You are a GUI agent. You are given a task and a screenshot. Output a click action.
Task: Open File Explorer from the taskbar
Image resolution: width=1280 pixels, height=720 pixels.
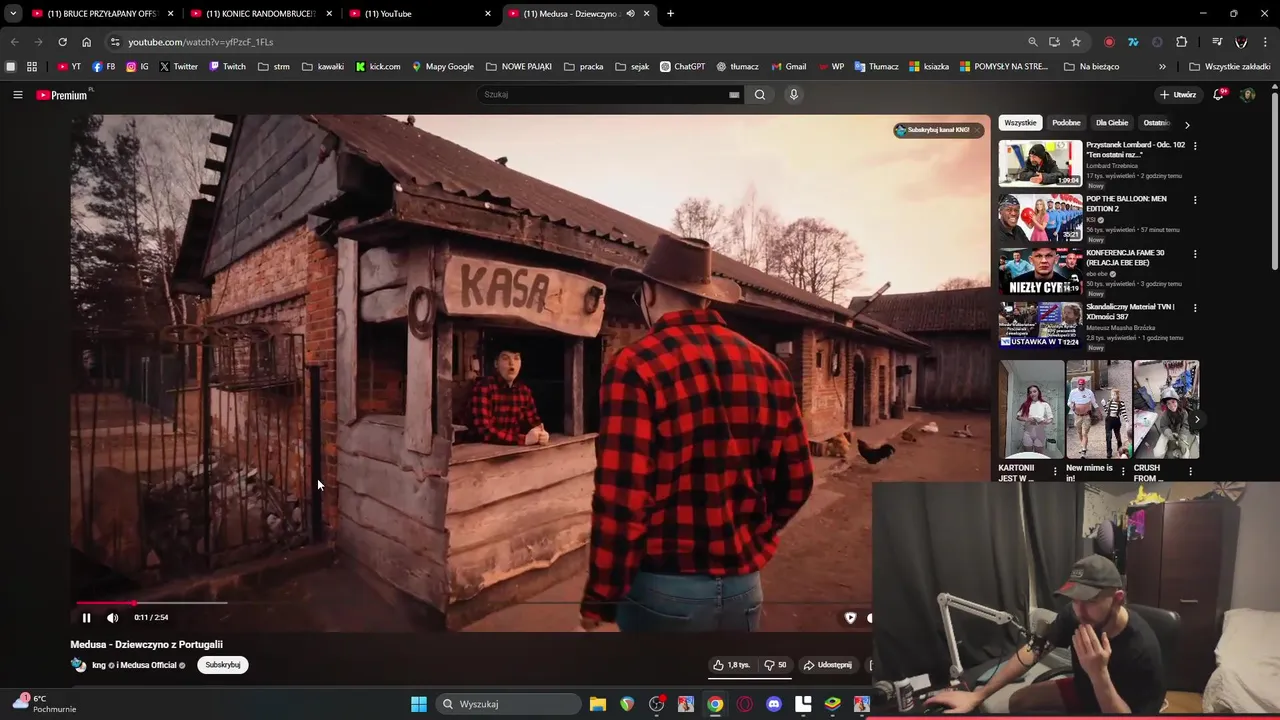click(x=598, y=704)
